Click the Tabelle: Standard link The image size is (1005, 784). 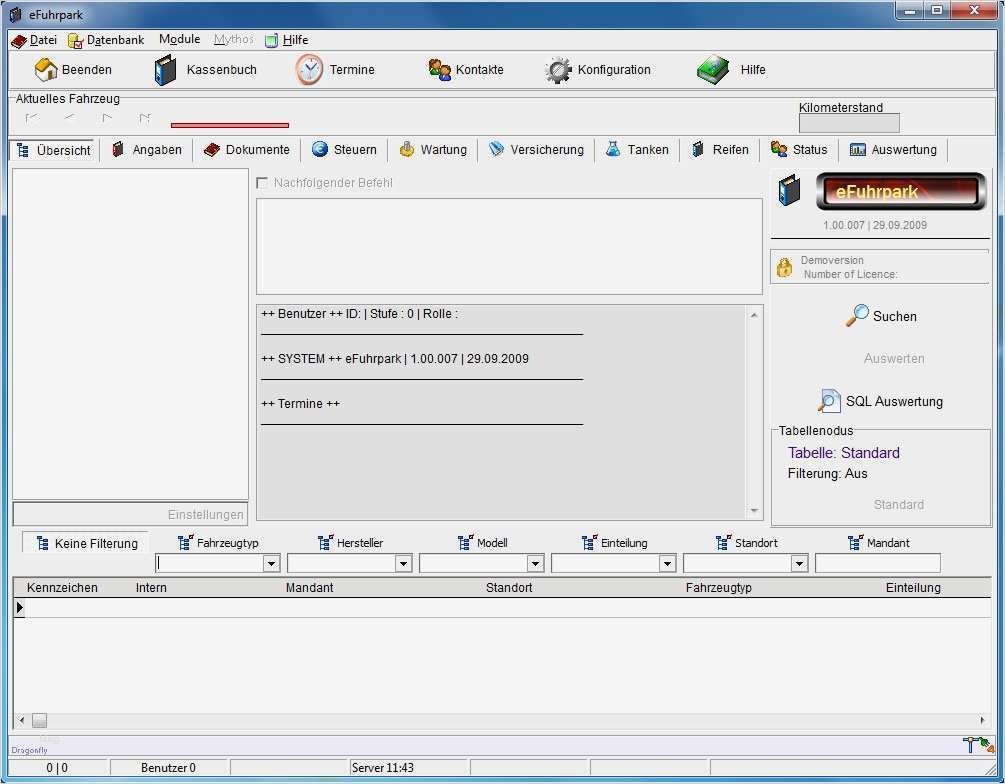point(843,453)
